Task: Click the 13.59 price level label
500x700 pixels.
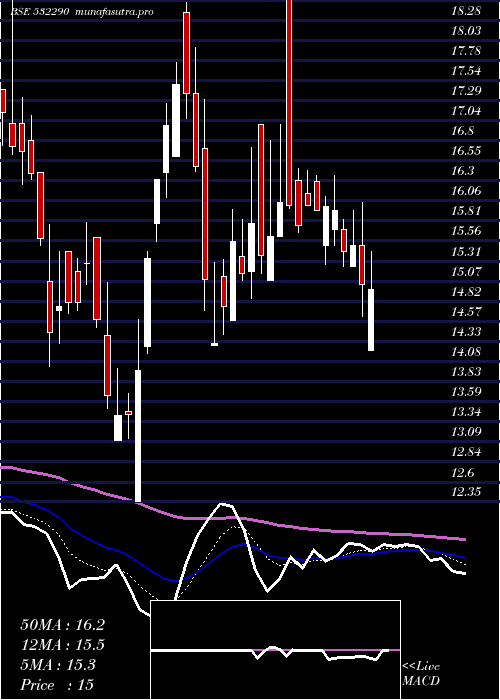Action: (x=466, y=392)
